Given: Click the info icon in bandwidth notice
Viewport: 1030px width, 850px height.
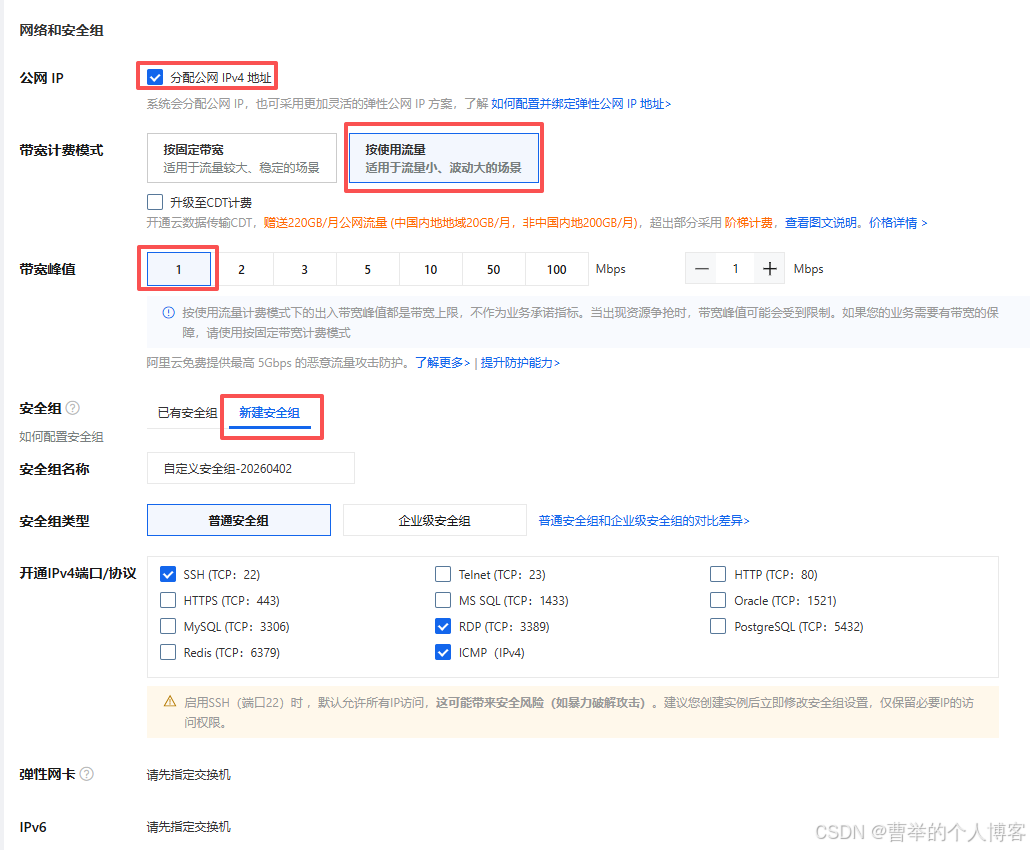Looking at the screenshot, I should [169, 313].
